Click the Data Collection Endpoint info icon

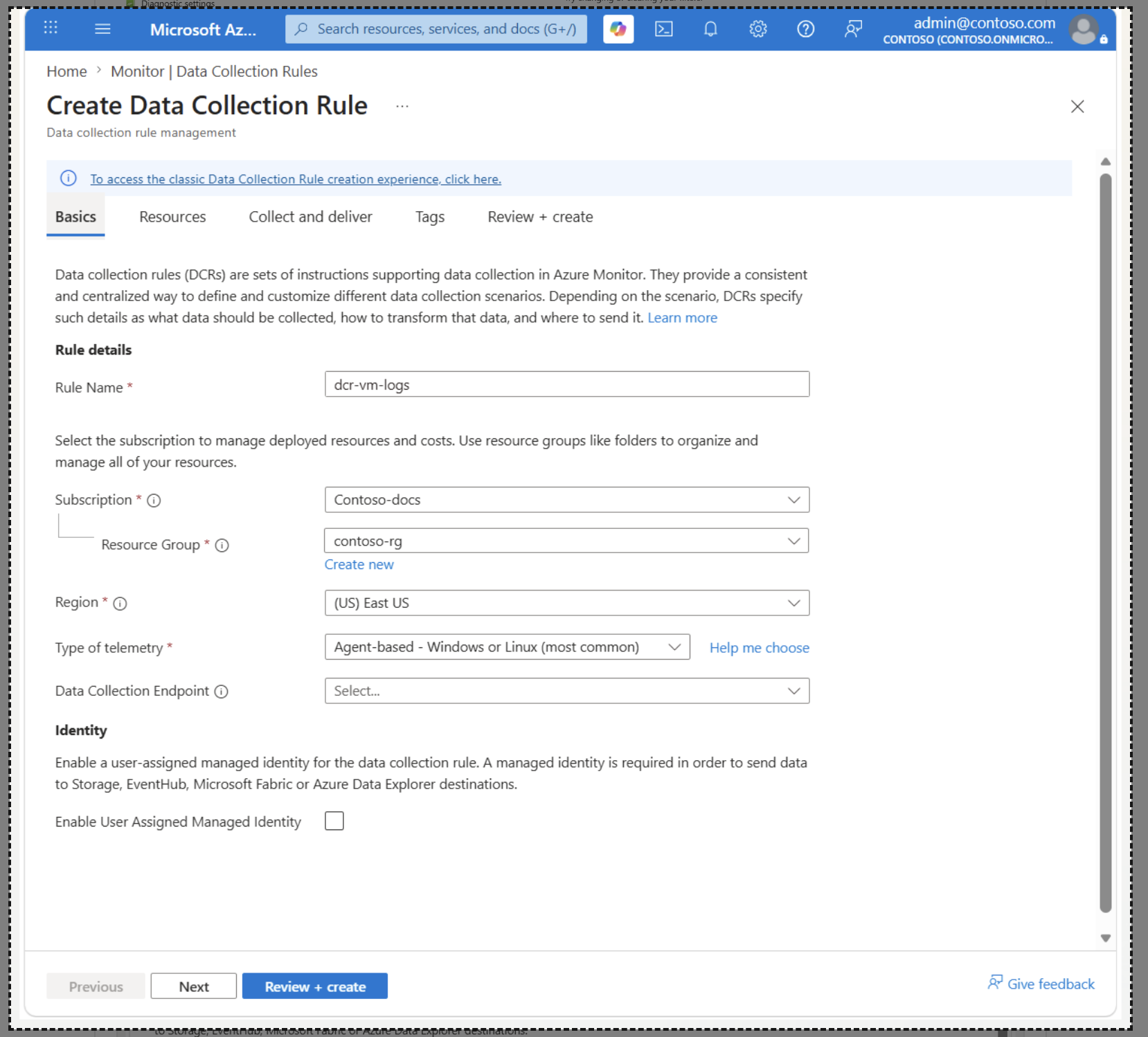click(221, 692)
